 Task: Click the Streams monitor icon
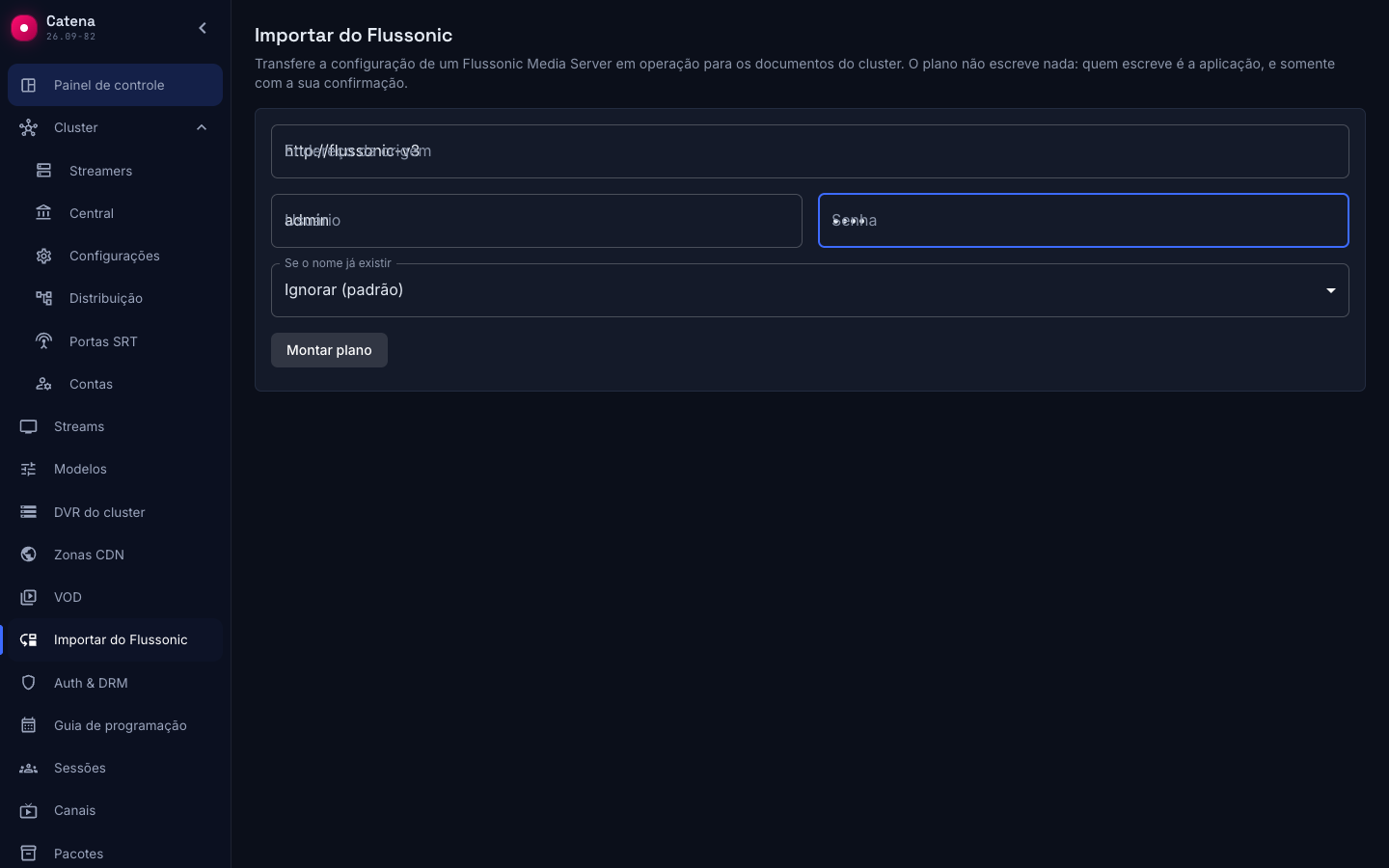point(29,426)
